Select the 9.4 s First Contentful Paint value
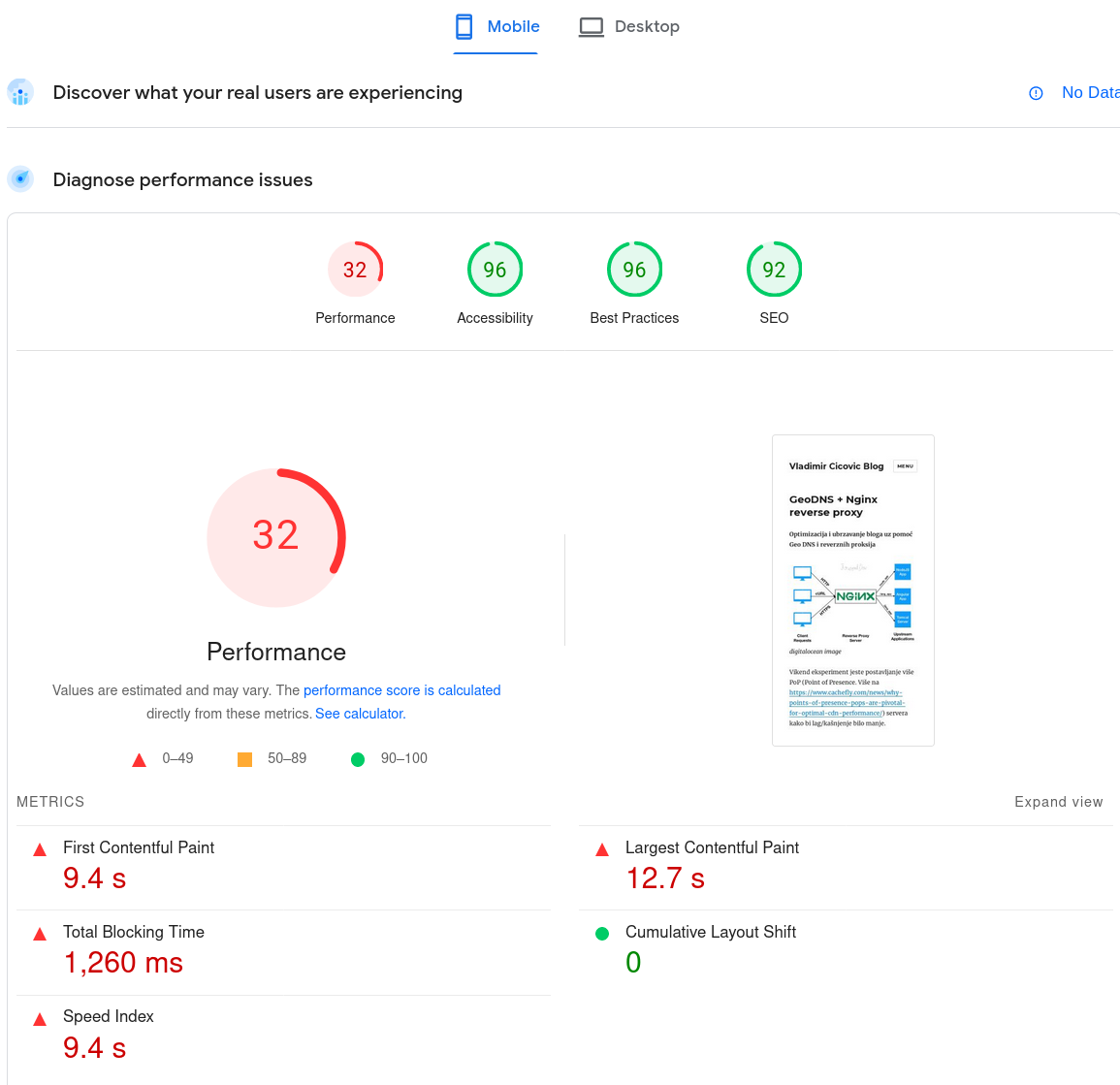1120x1085 pixels. click(94, 878)
